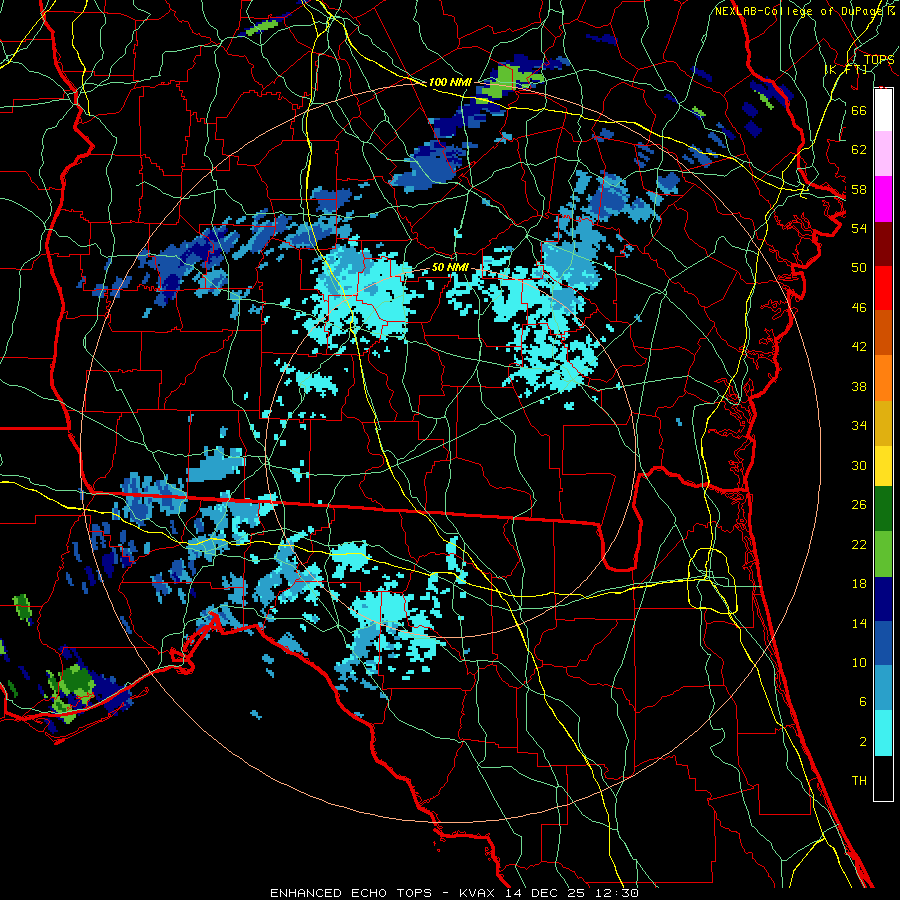Select the bright red legend swatch
Viewport: 900px width, 900px height.
[x=883, y=288]
